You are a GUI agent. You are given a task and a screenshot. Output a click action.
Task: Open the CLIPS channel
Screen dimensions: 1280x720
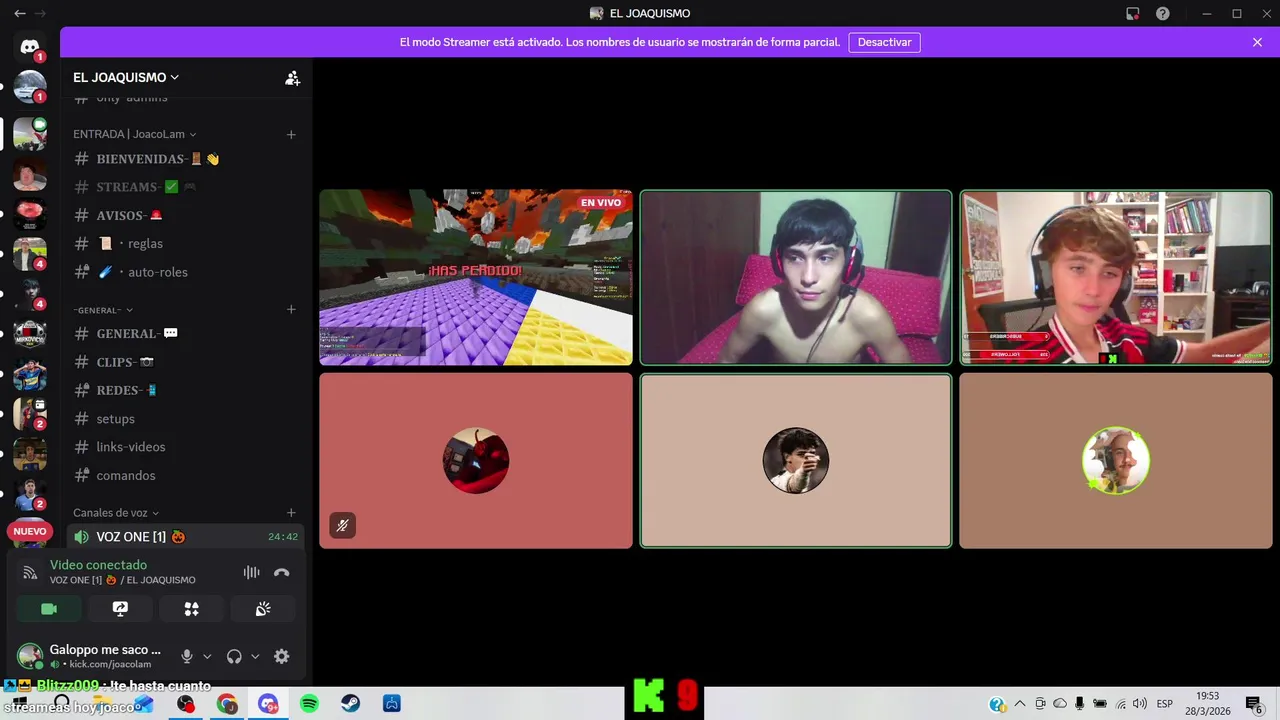coord(185,362)
